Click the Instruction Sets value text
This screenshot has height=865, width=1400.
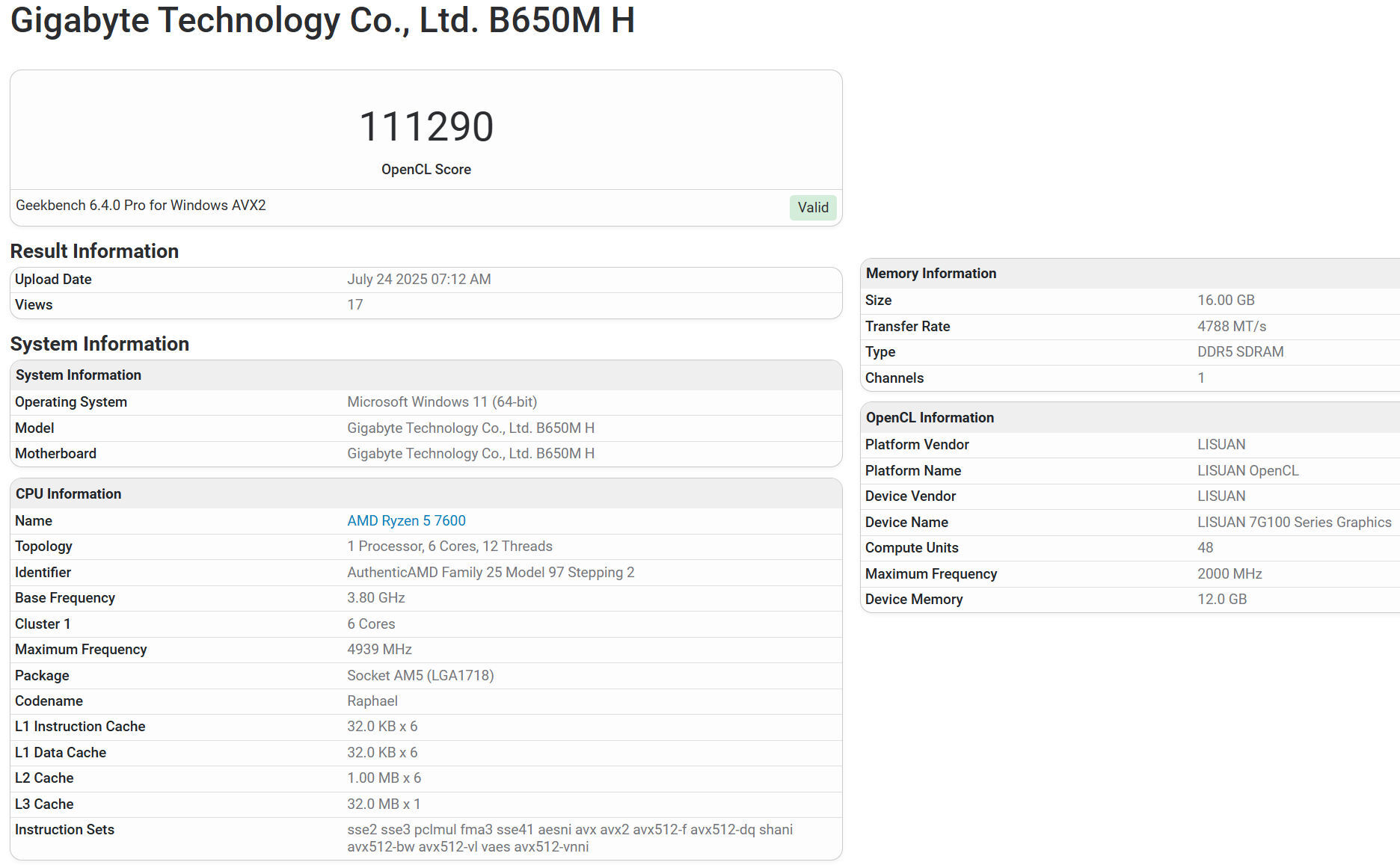[569, 837]
